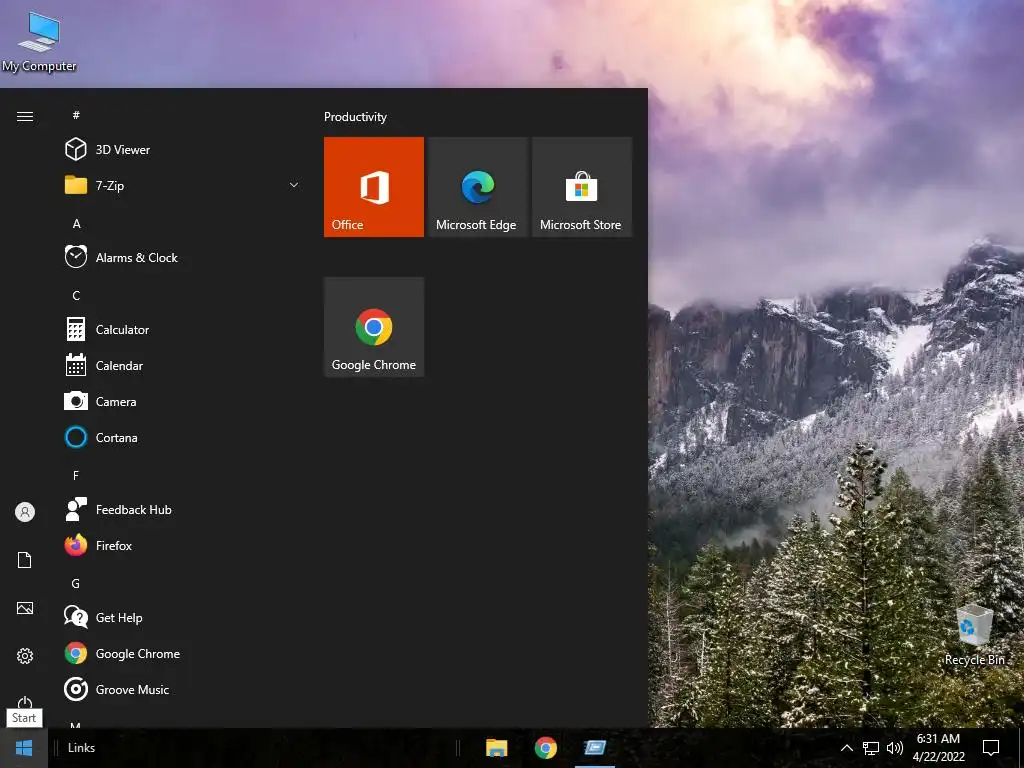Click the Power icon in Start sidebar
The width and height of the screenshot is (1024, 768).
(25, 702)
